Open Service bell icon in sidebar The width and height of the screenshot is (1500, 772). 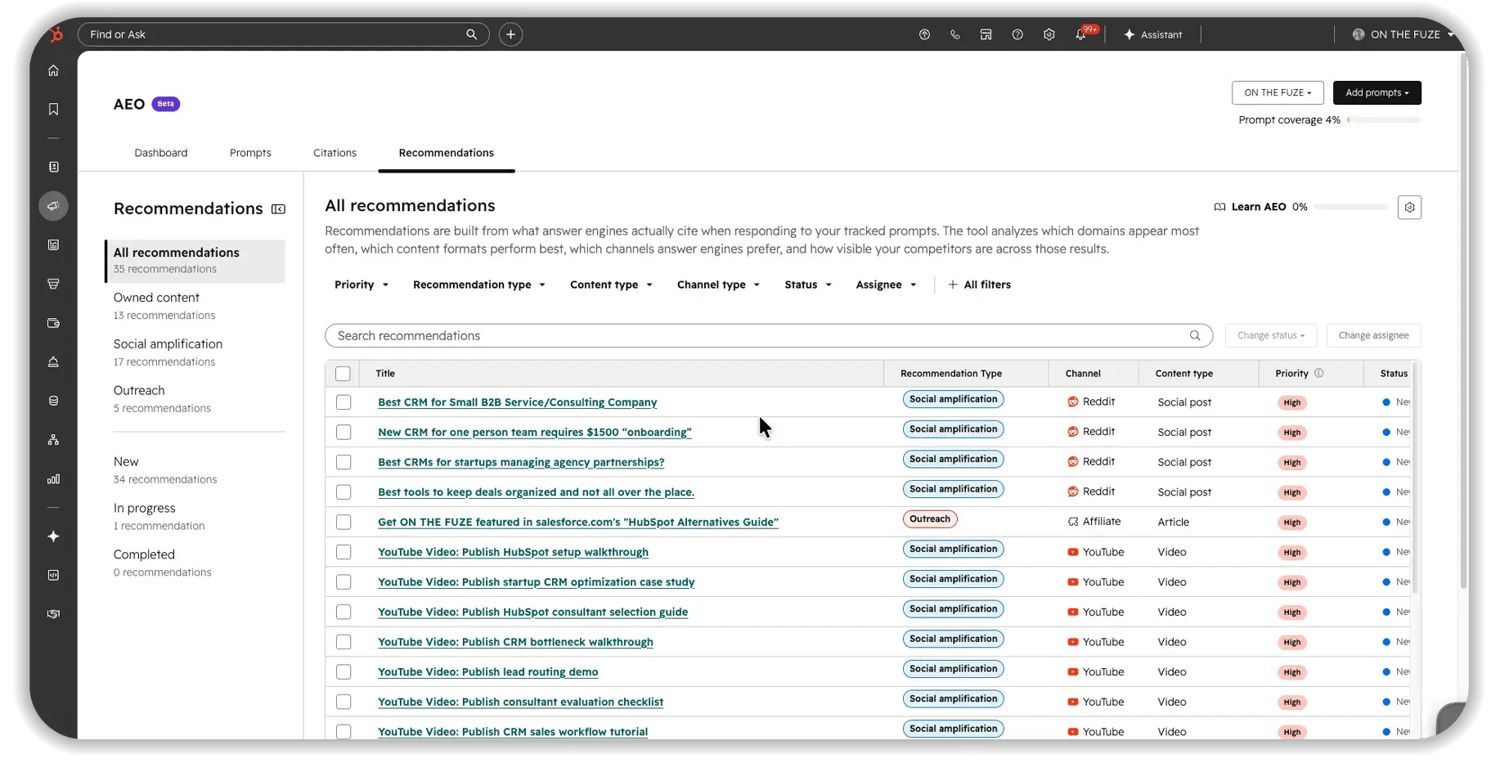pos(54,362)
